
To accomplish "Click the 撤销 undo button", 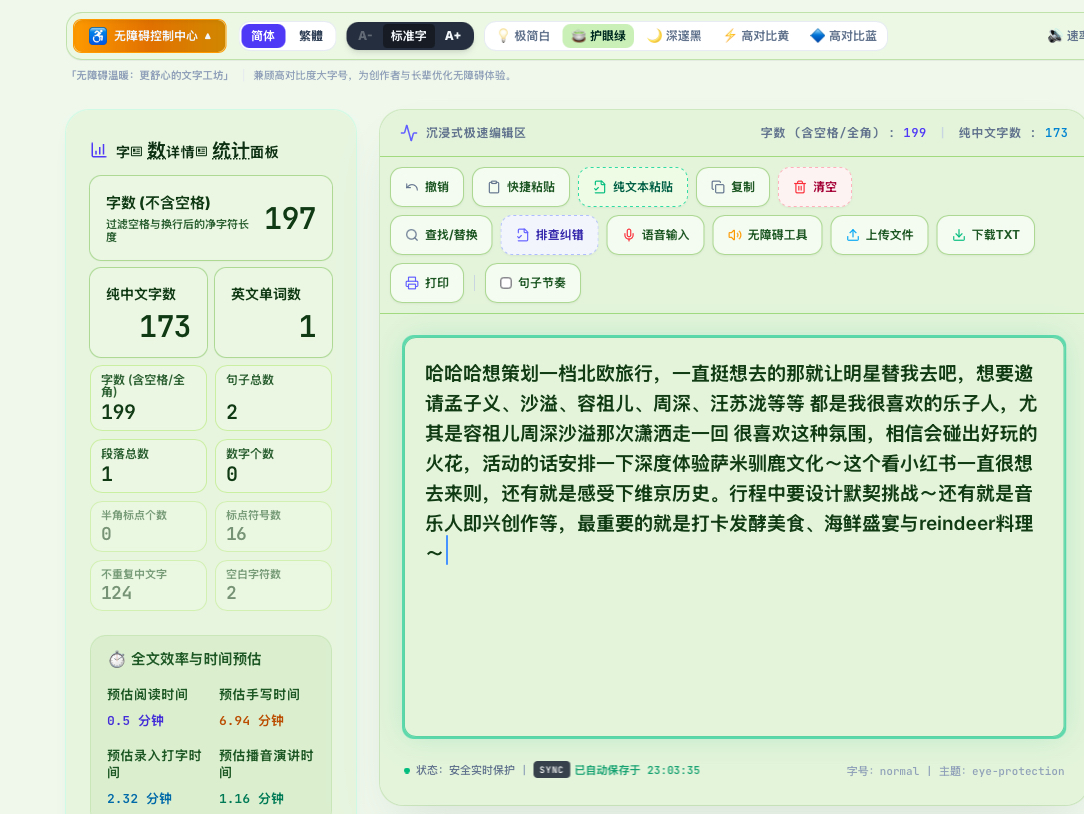I will click(427, 187).
